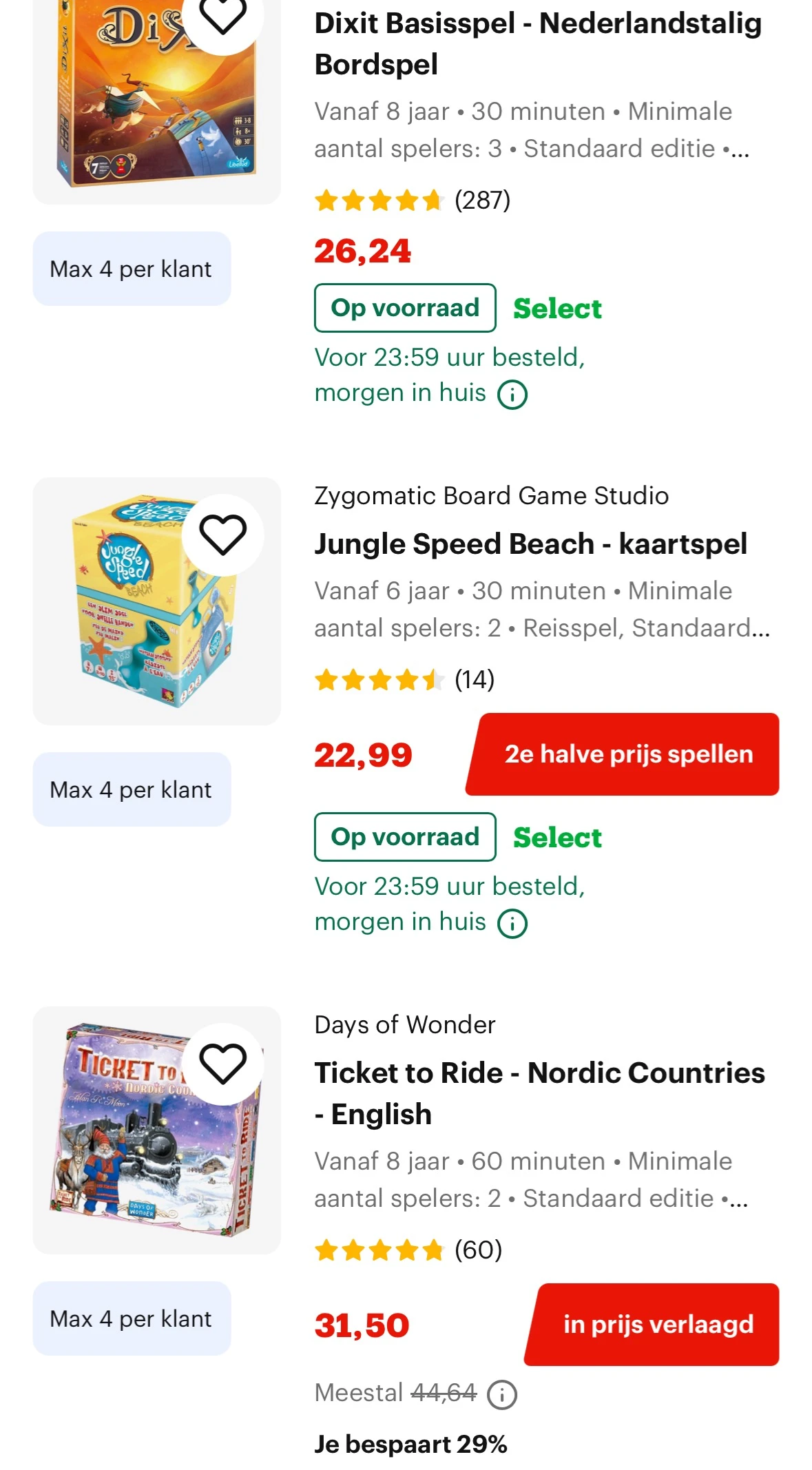Show delivery info icon for Dixit
The width and height of the screenshot is (812, 1470).
[x=512, y=395]
